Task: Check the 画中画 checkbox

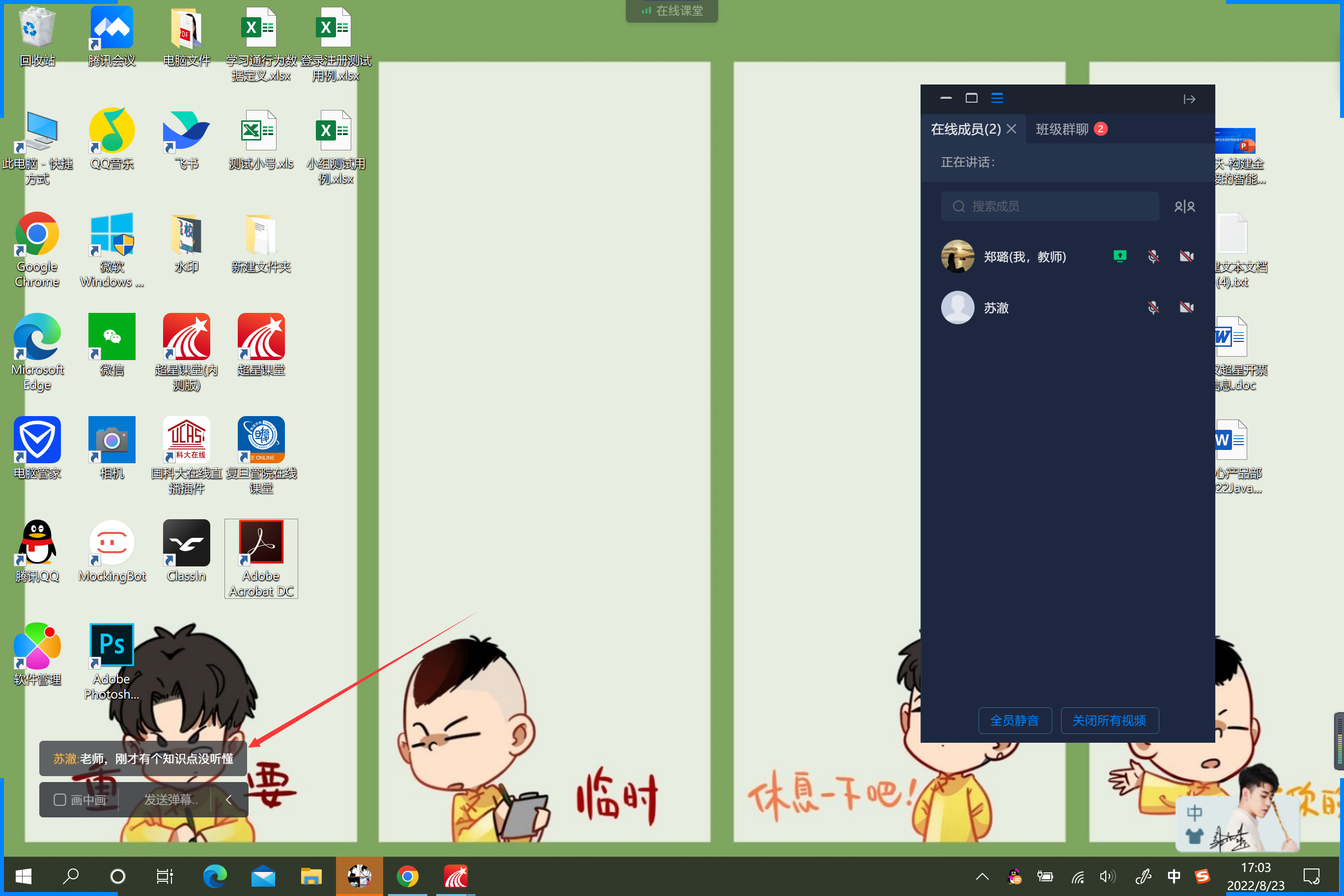Action: pyautogui.click(x=60, y=799)
